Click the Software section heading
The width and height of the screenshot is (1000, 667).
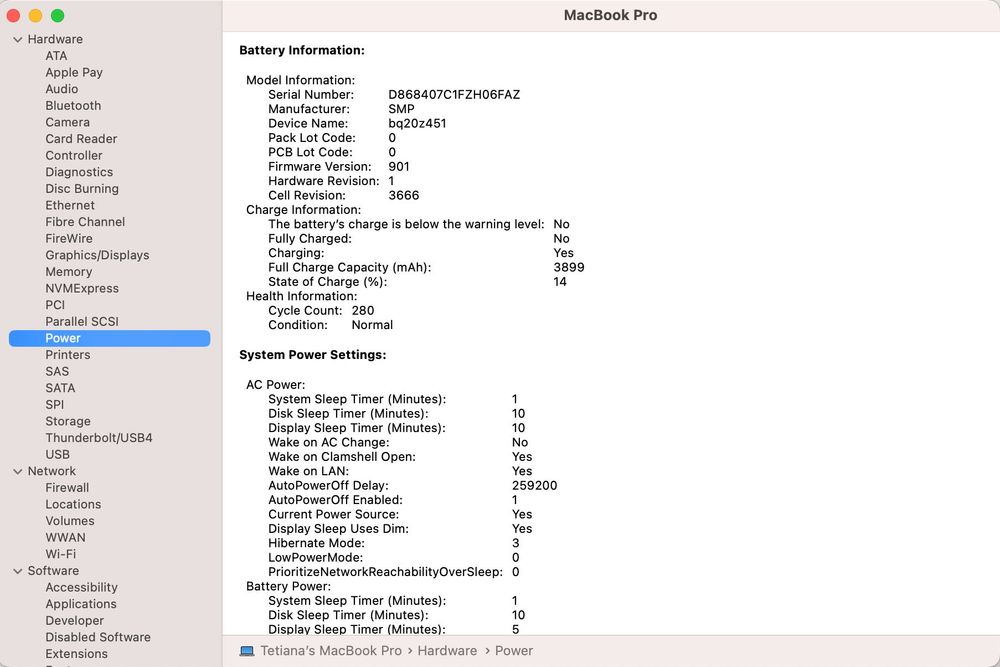coord(54,571)
